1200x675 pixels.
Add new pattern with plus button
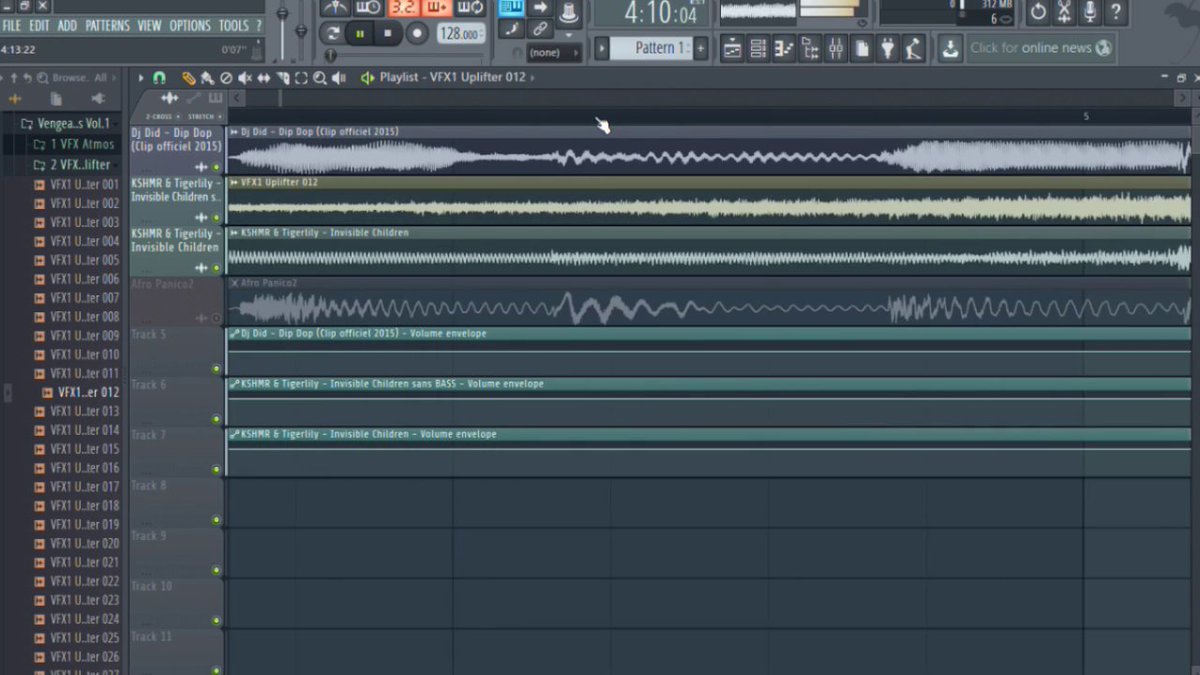[700, 48]
